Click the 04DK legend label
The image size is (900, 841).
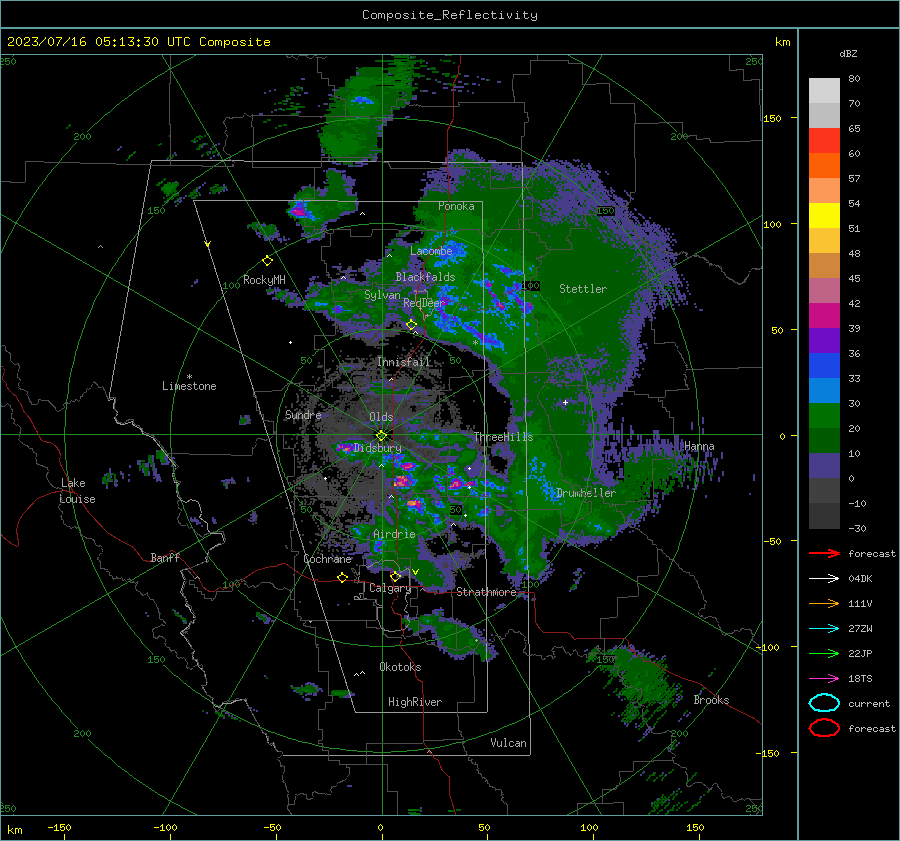coord(860,578)
